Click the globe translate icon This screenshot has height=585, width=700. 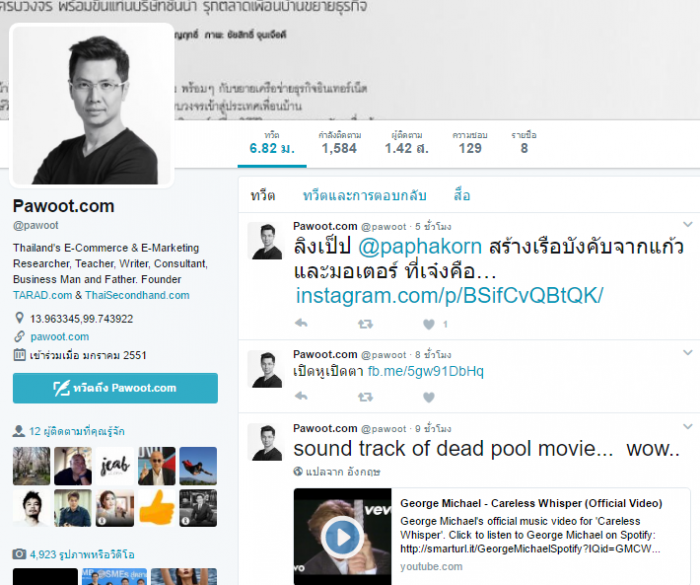pyautogui.click(x=298, y=471)
